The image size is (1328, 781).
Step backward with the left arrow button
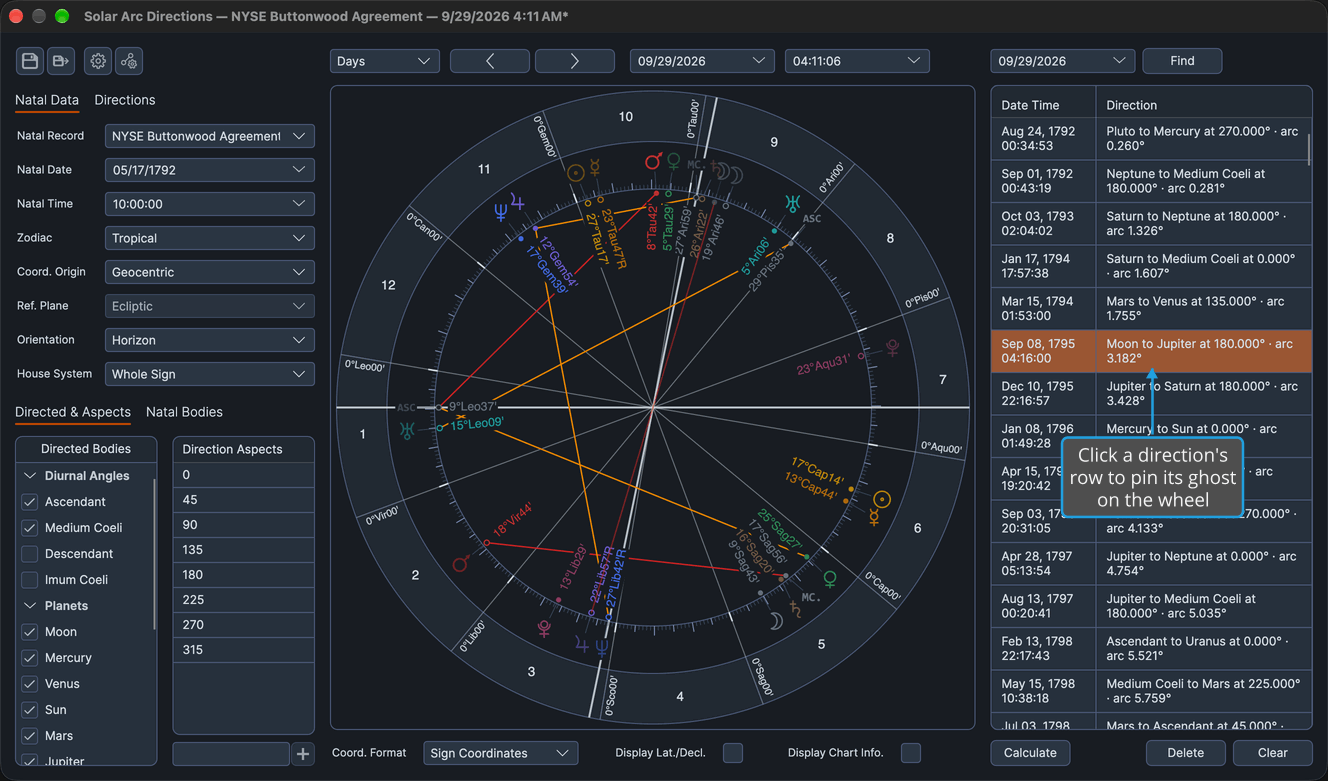(x=490, y=61)
